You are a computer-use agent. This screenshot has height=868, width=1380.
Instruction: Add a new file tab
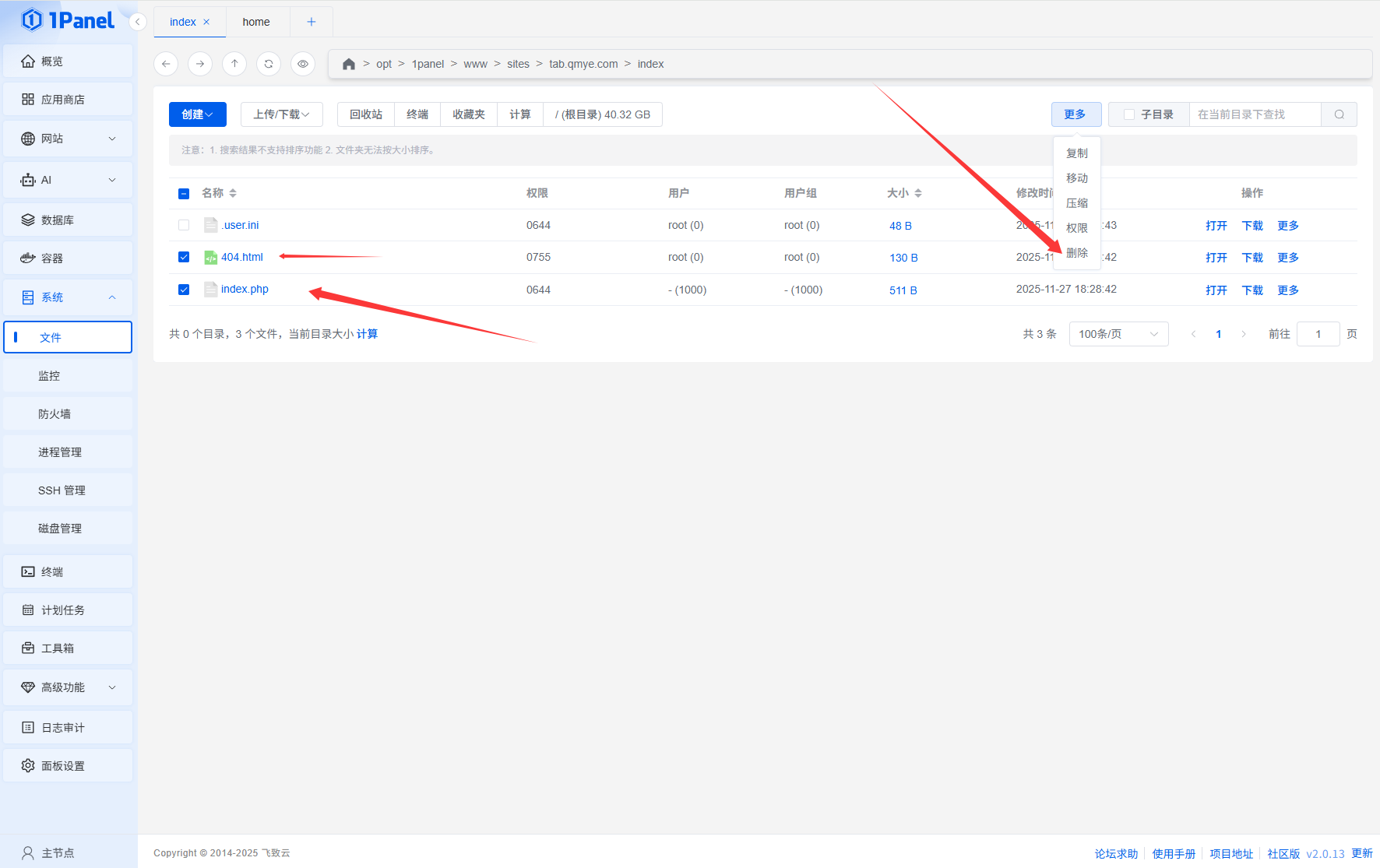[x=311, y=22]
